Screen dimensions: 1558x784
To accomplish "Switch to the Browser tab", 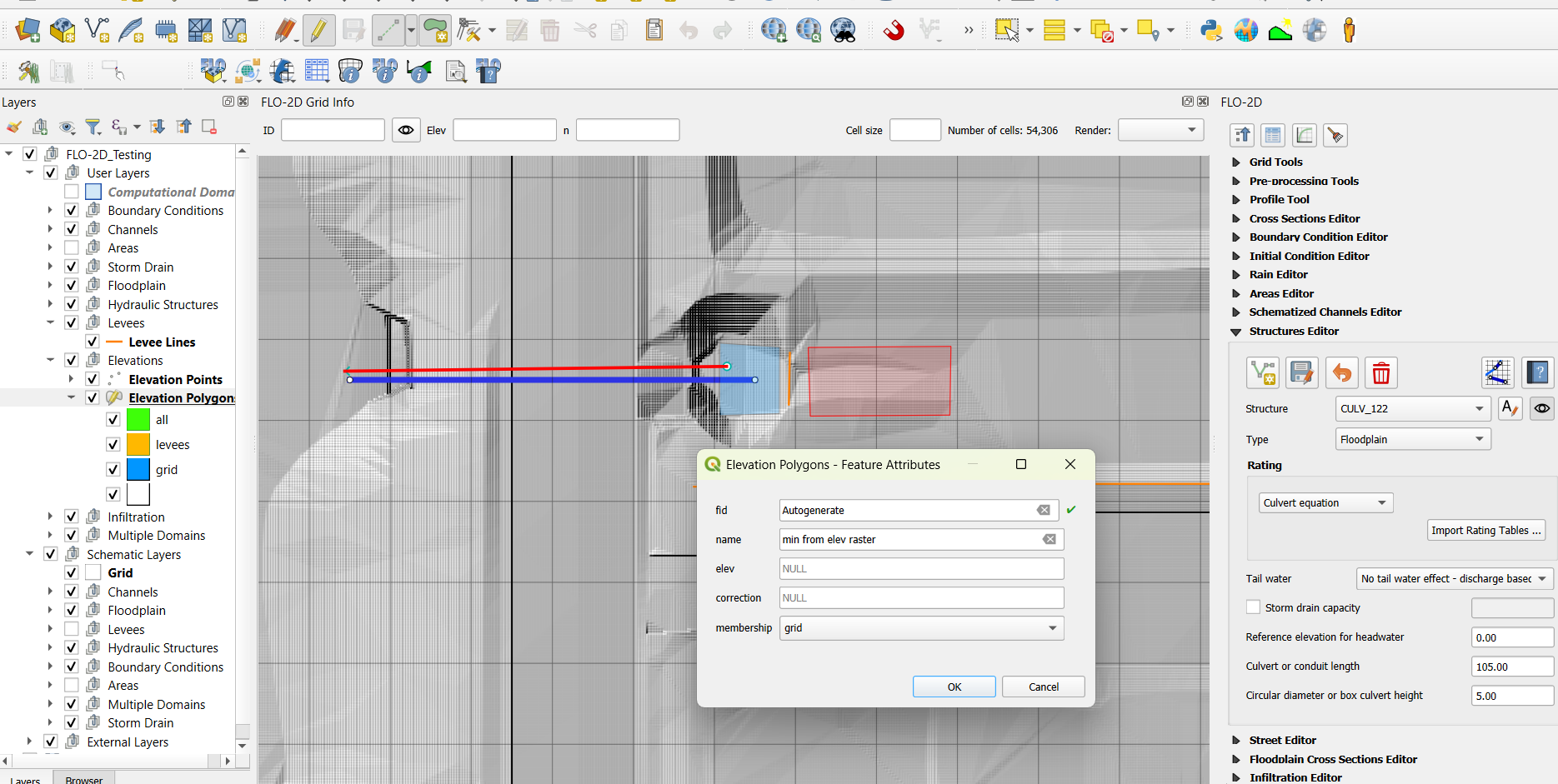I will click(x=83, y=779).
